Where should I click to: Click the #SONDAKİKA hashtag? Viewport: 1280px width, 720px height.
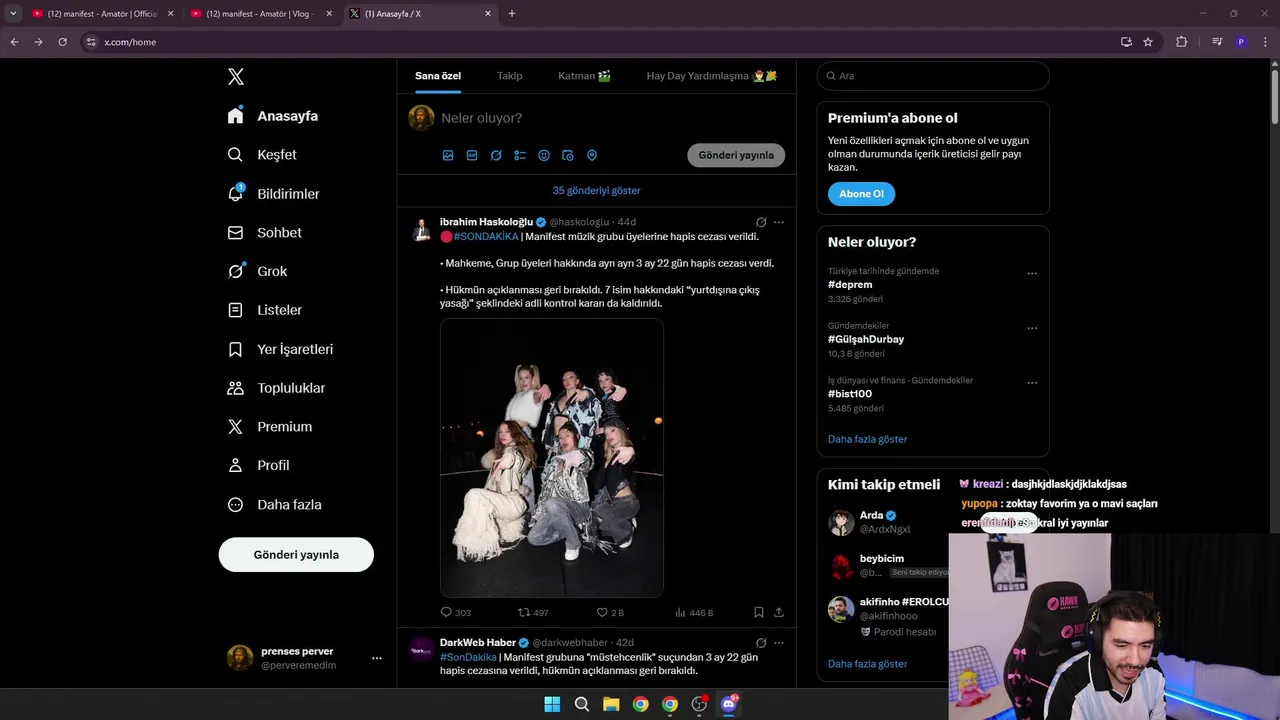pyautogui.click(x=486, y=237)
